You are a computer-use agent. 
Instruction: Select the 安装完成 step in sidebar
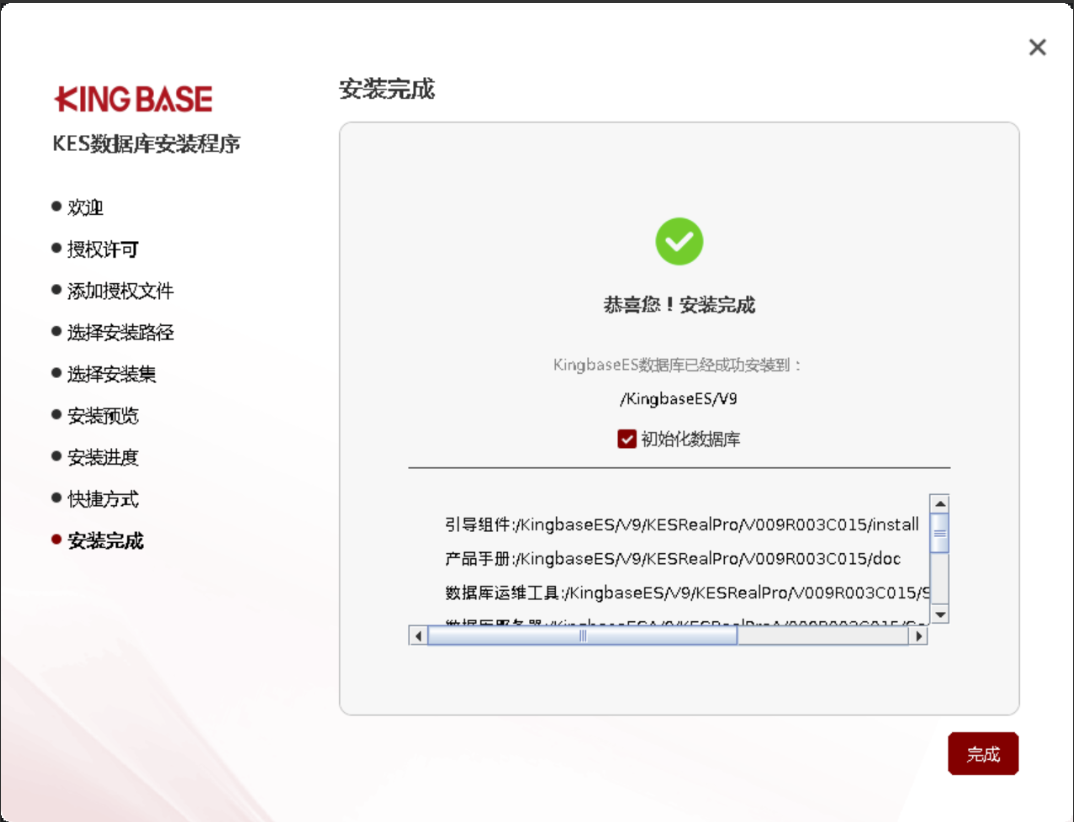(x=105, y=540)
